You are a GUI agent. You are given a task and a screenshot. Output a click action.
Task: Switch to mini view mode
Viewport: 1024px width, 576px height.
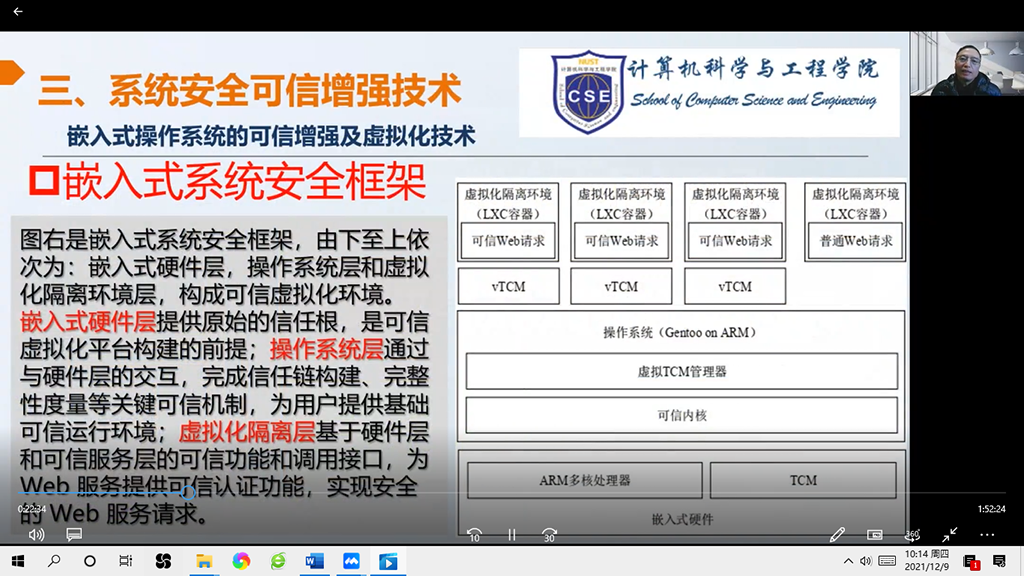pyautogui.click(x=875, y=535)
